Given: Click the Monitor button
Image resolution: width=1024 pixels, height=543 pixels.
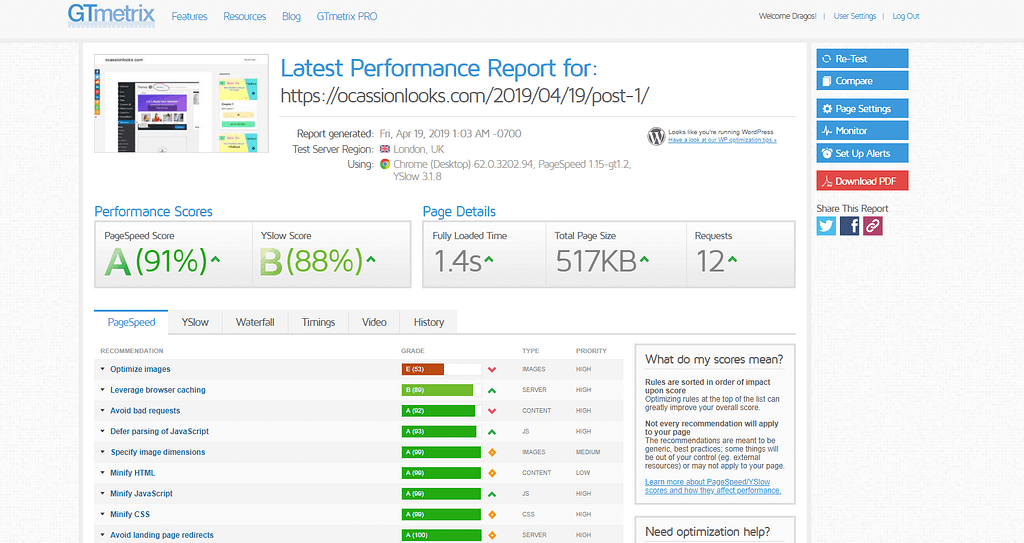Looking at the screenshot, I should pyautogui.click(x=862, y=131).
